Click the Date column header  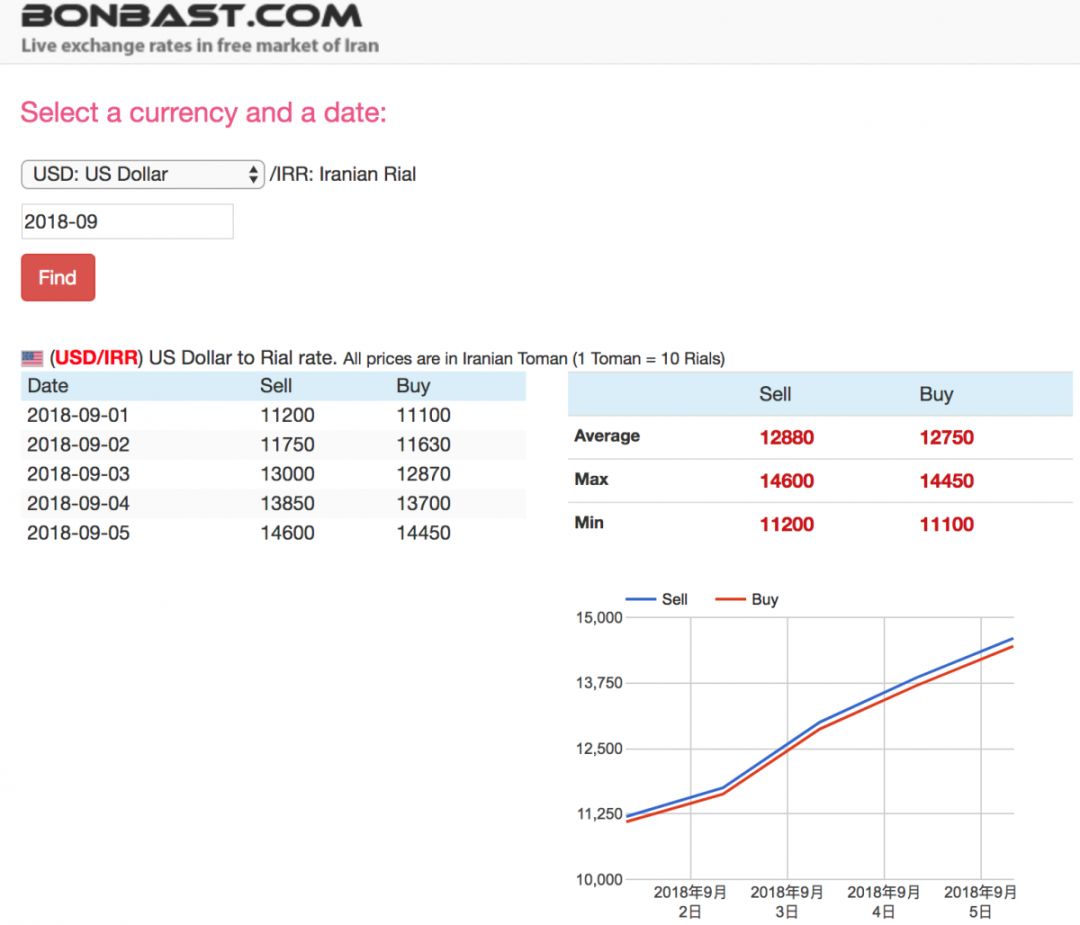coord(48,386)
